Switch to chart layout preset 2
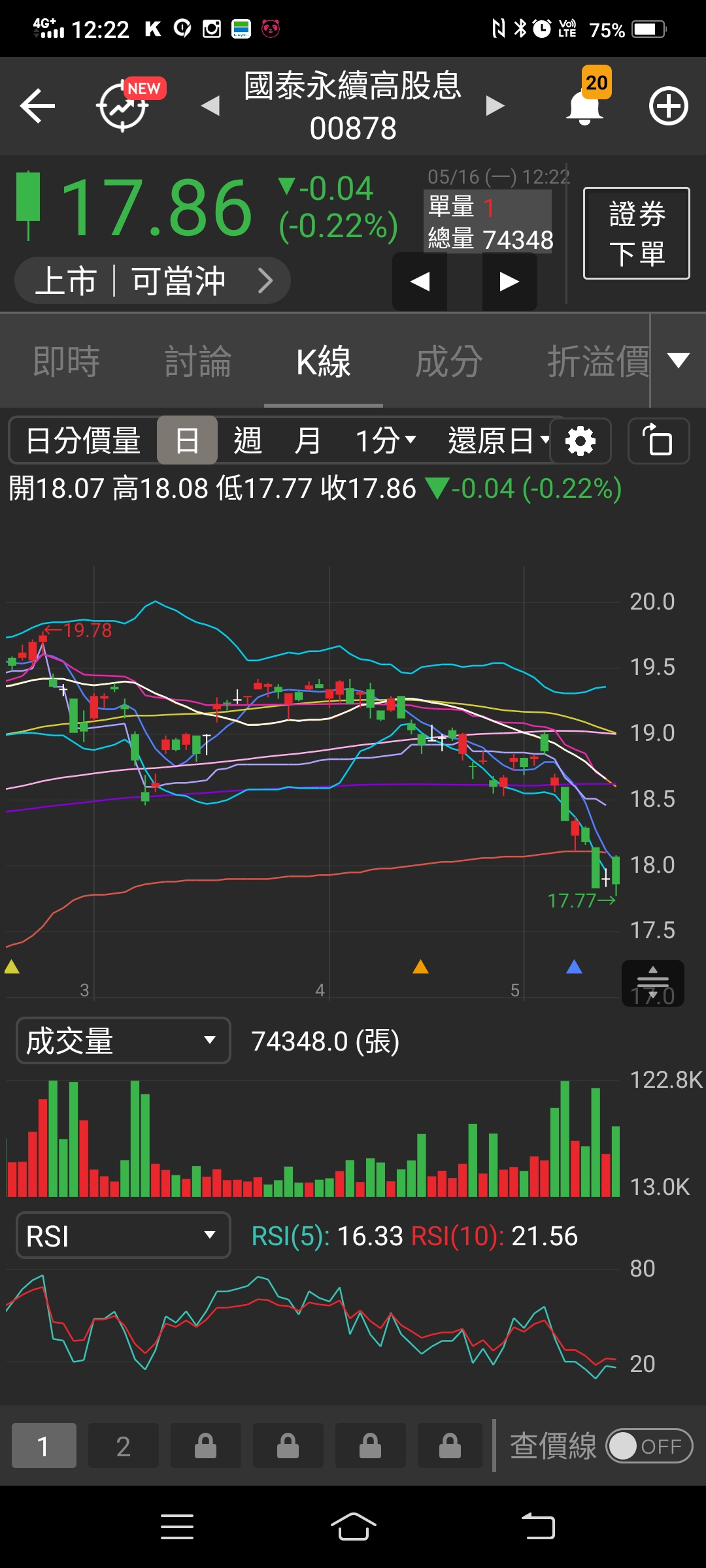 coord(123,1446)
